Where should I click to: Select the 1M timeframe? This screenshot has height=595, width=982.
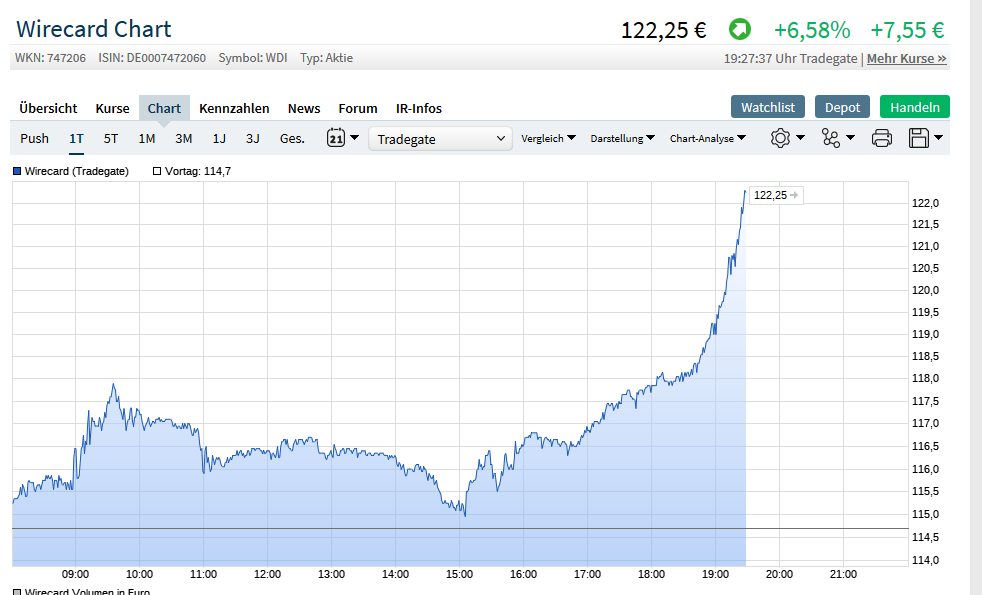point(147,138)
